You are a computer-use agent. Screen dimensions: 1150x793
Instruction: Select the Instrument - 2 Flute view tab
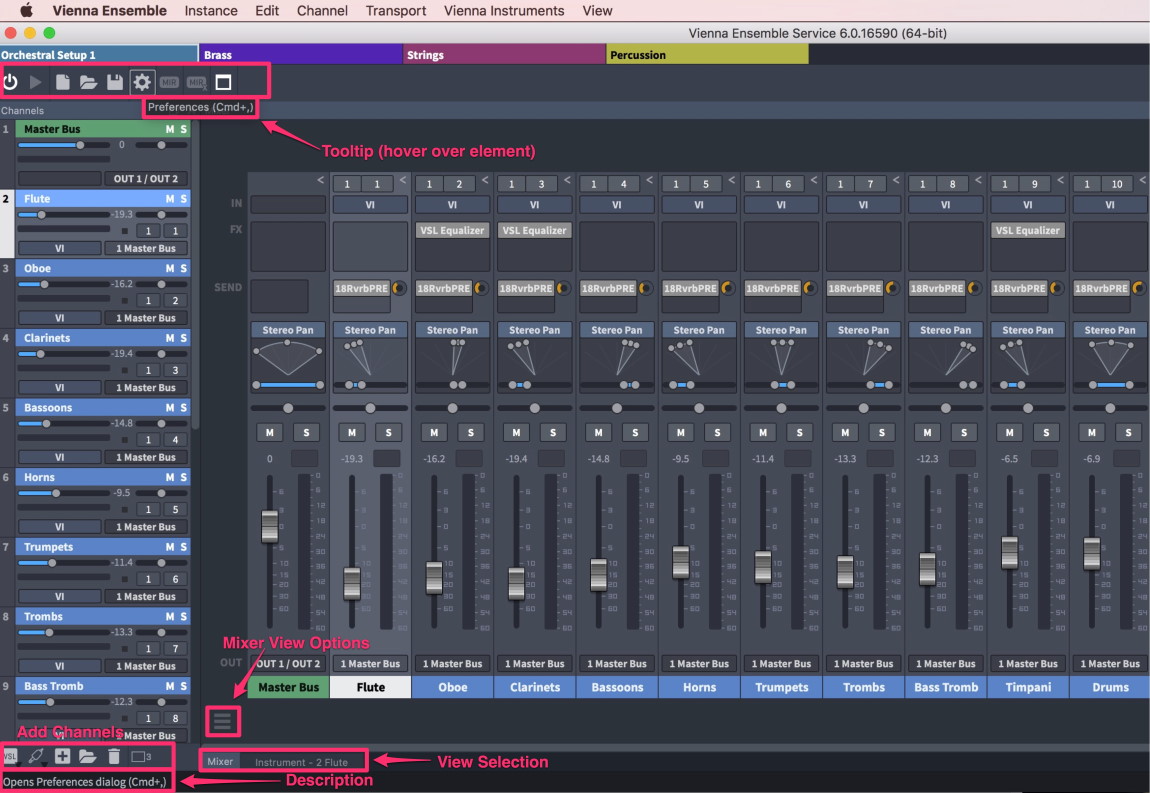(301, 761)
